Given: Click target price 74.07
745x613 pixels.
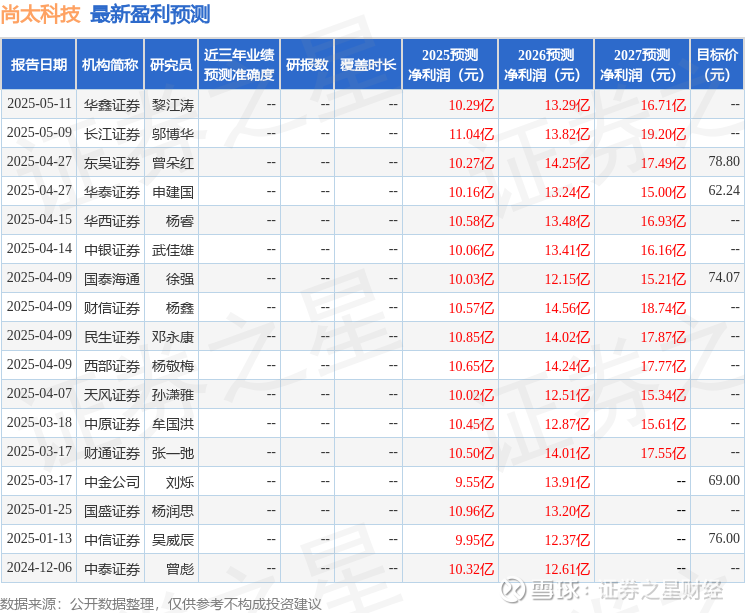Looking at the screenshot, I should (x=724, y=278).
